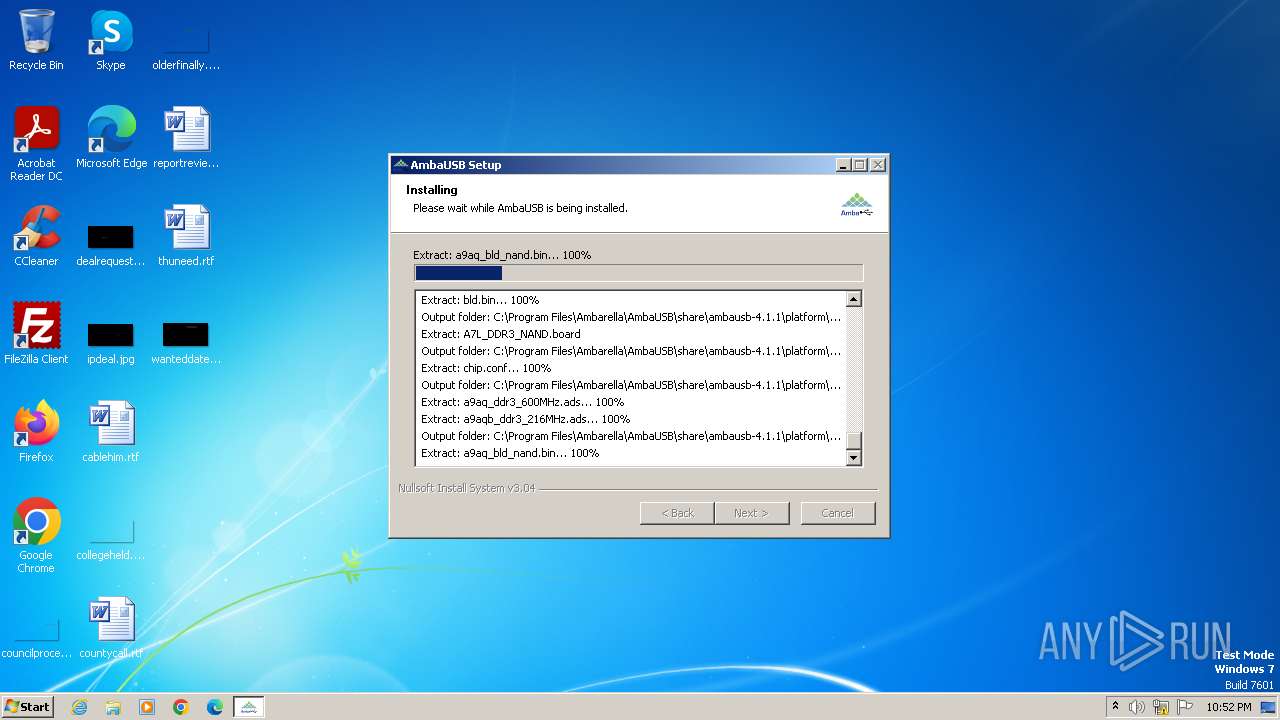Select log line 'Extract: chip.conf... 100%'
The width and height of the screenshot is (1280, 720).
(x=486, y=368)
